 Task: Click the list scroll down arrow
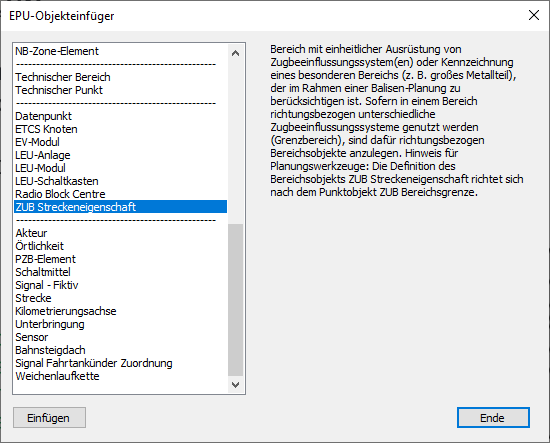pos(235,385)
